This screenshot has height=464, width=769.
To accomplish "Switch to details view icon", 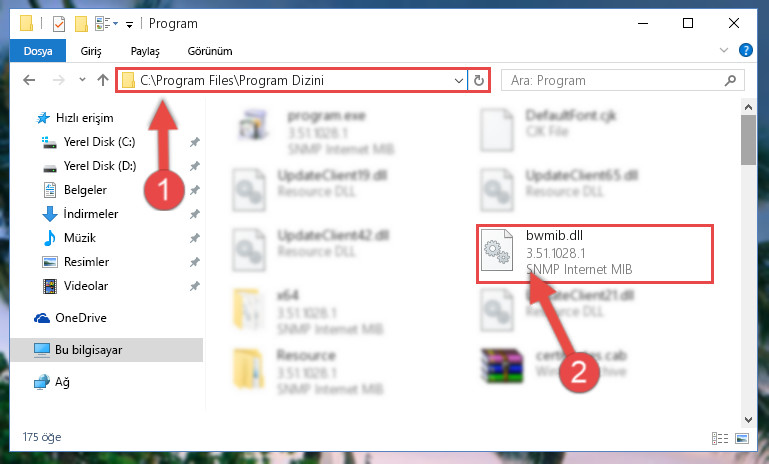I will (719, 438).
